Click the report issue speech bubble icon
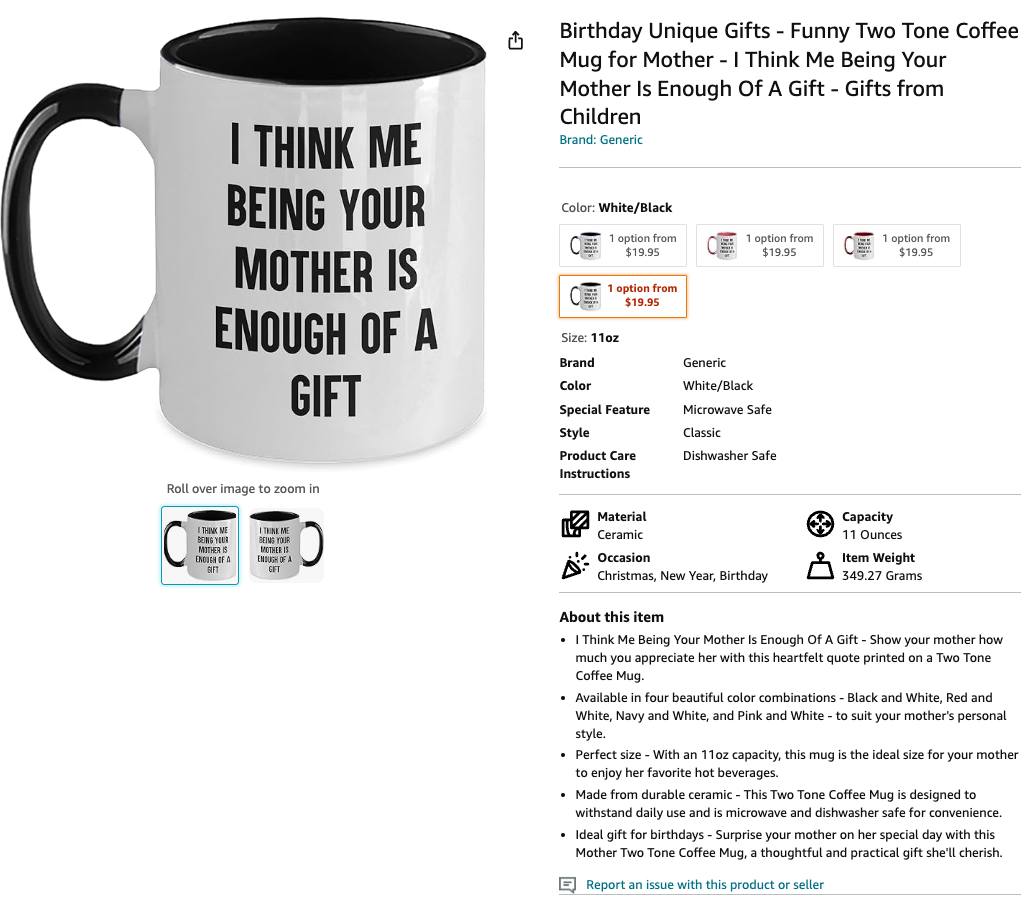The image size is (1034, 908). click(x=567, y=885)
